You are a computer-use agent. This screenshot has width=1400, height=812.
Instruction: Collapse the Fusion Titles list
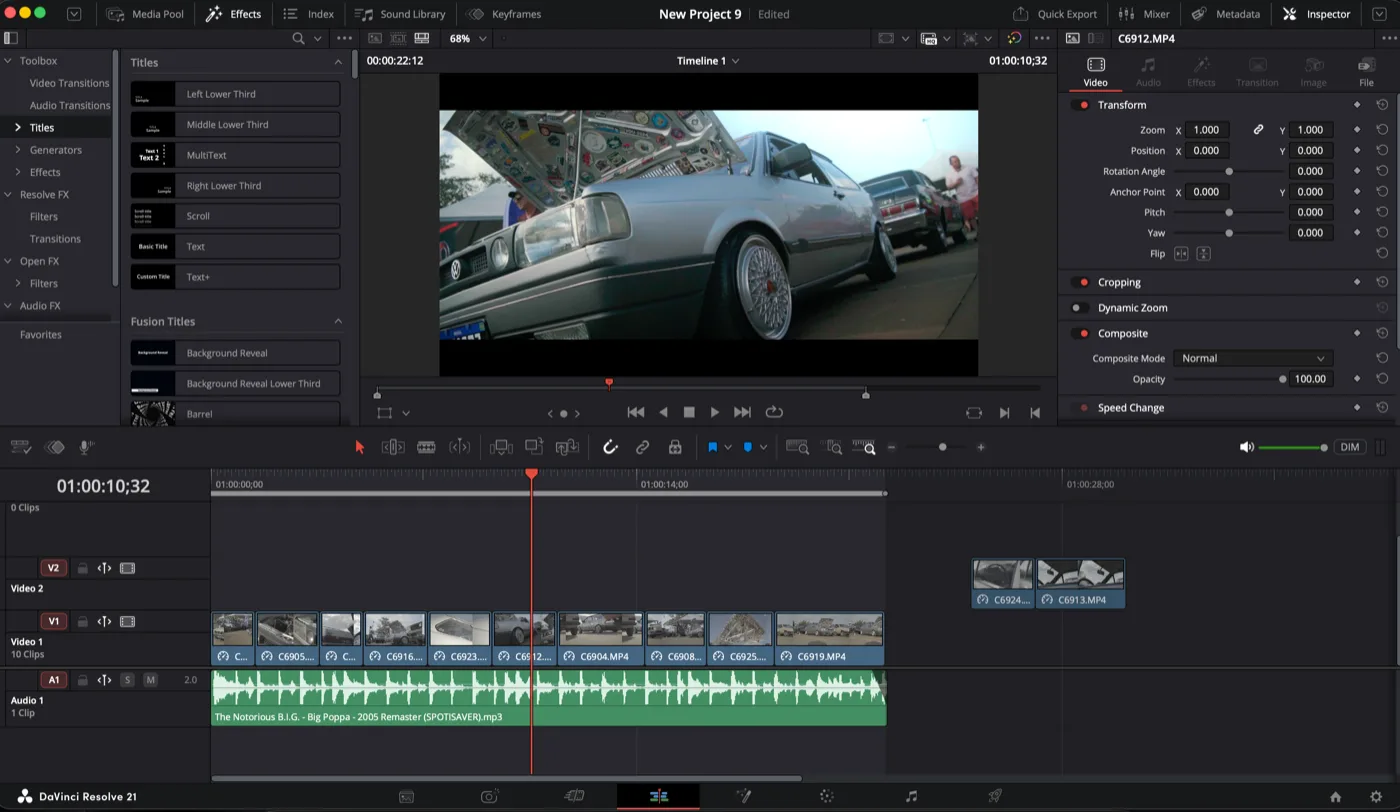point(338,321)
